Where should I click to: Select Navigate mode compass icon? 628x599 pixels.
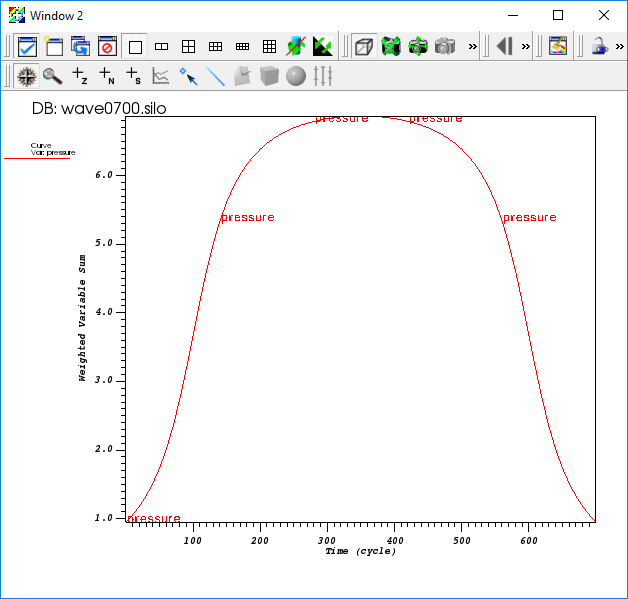click(x=27, y=76)
